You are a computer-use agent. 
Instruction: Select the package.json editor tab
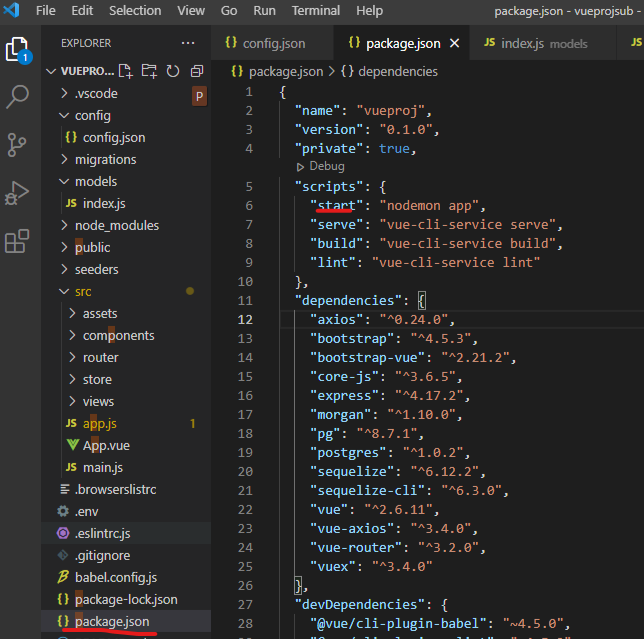[402, 43]
